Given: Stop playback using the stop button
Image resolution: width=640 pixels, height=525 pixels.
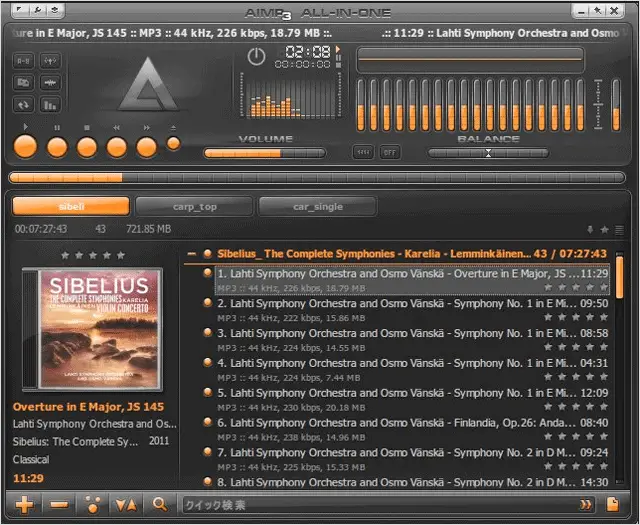Looking at the screenshot, I should 87,147.
